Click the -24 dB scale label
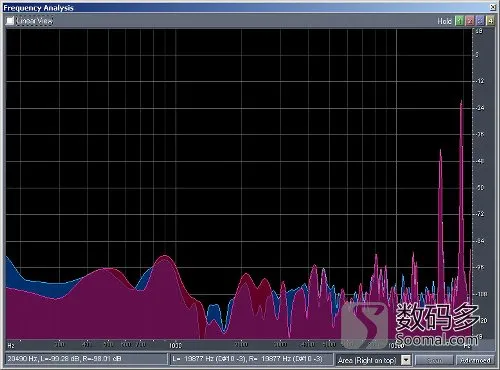This screenshot has width=500, height=370. pos(480,108)
